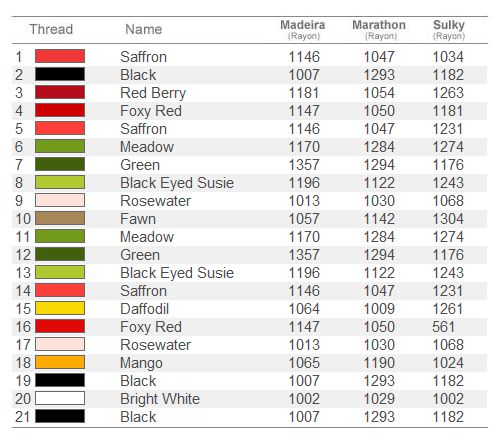500x438 pixels.
Task: Click the Rosewater swatch in row 9
Action: point(60,200)
